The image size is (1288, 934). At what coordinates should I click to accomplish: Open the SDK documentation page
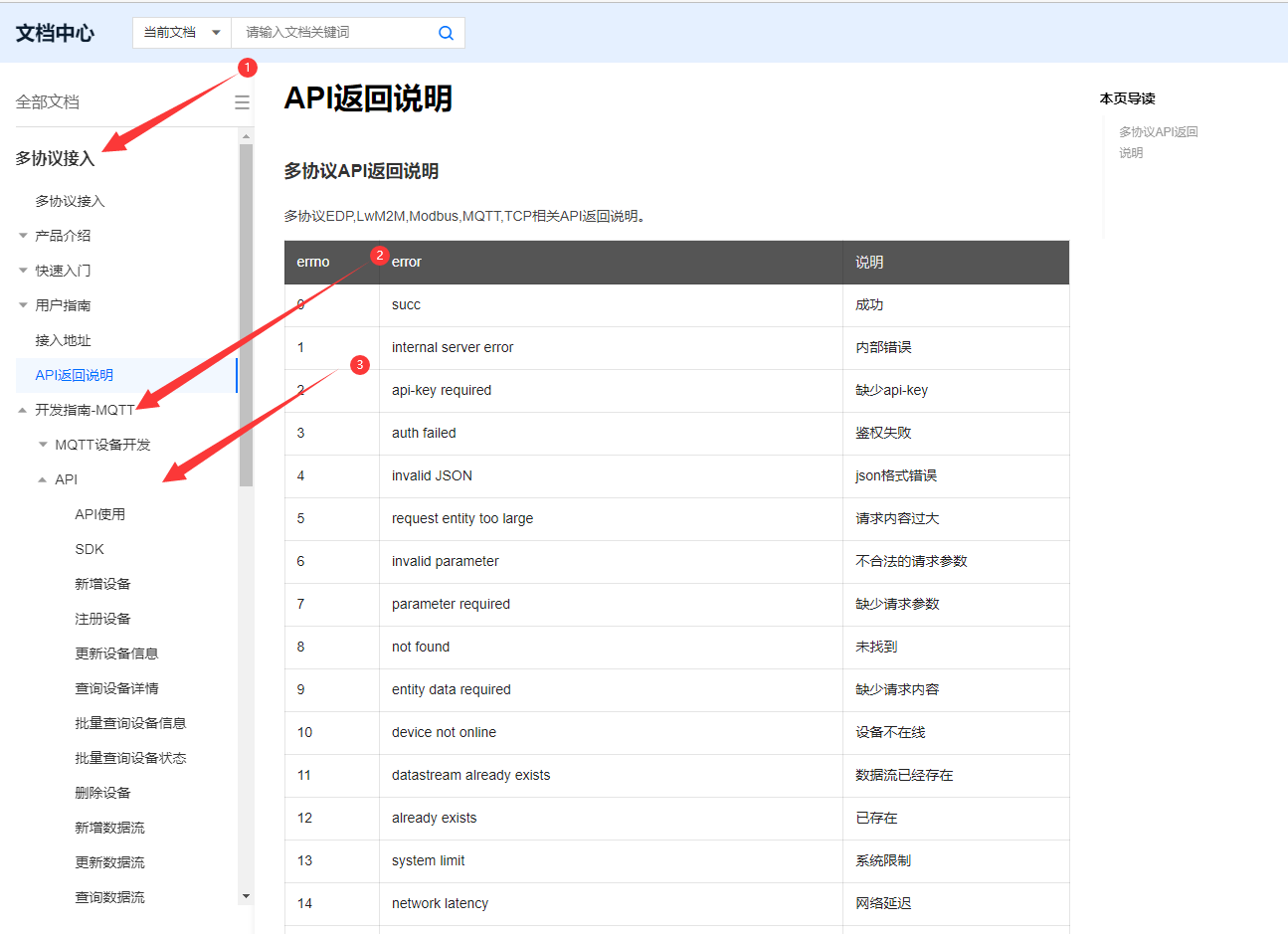87,548
